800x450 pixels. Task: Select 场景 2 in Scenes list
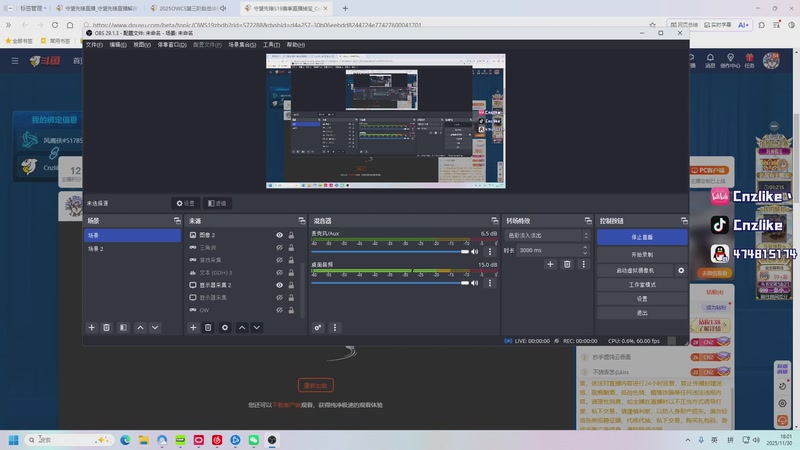132,248
